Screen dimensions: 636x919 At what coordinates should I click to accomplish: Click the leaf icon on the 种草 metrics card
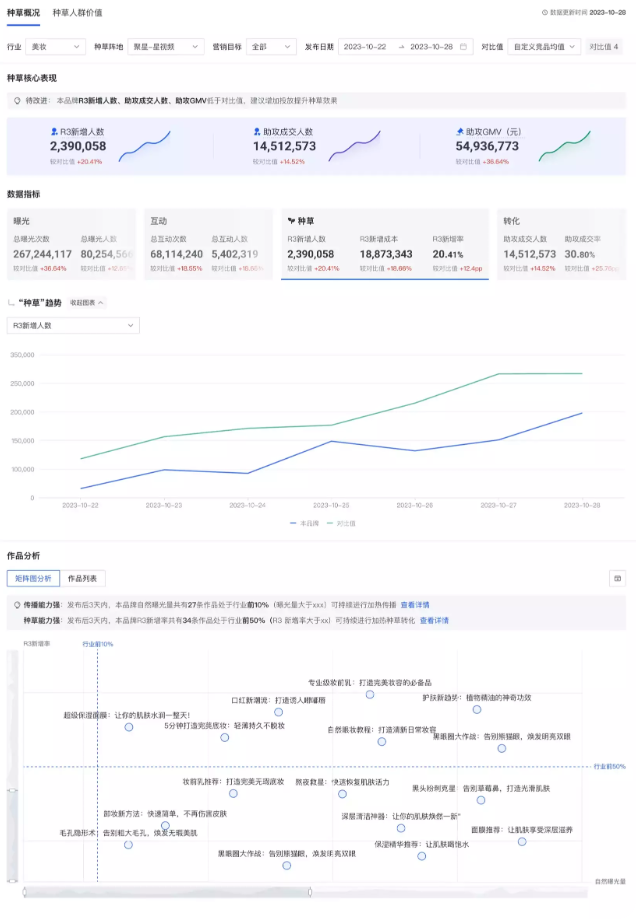(x=290, y=221)
